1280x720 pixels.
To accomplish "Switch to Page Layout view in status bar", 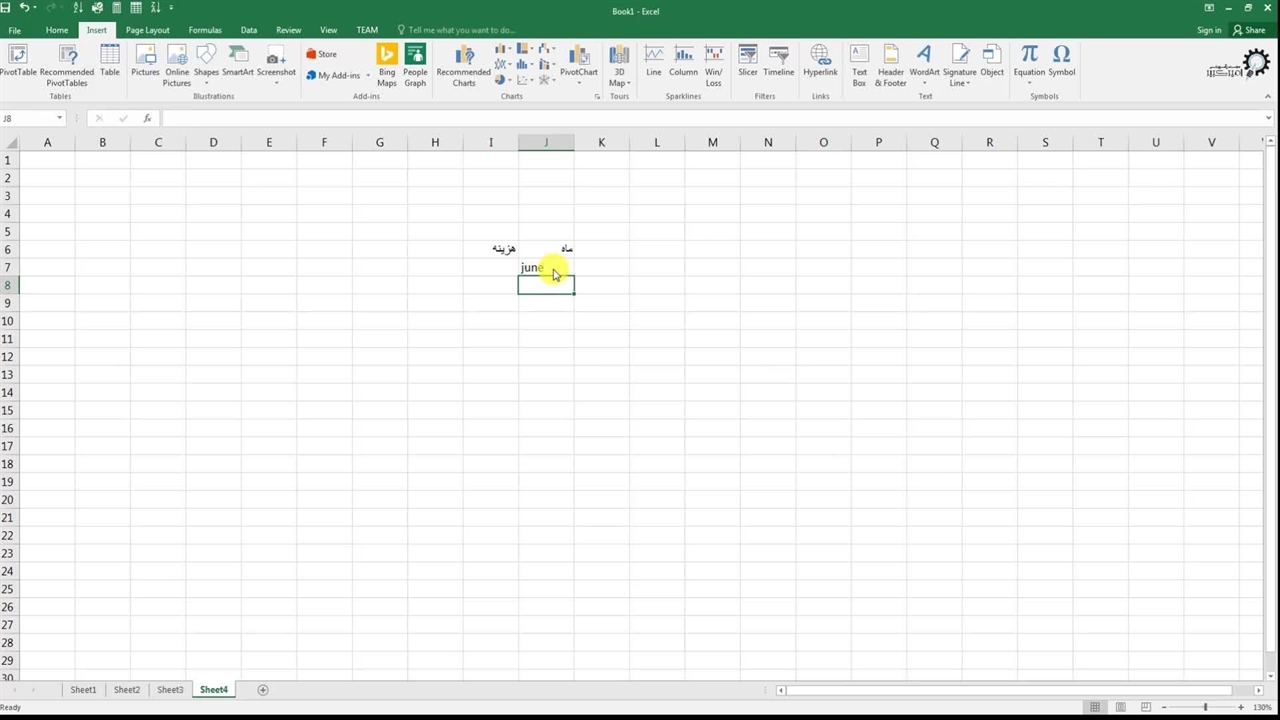I will click(x=1120, y=707).
